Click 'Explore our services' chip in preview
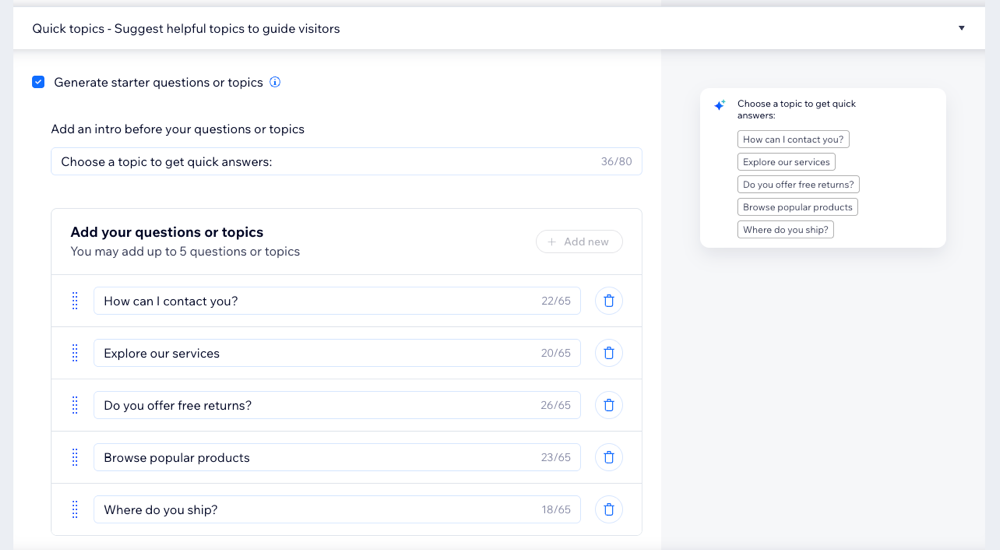This screenshot has width=1000, height=550. [786, 162]
